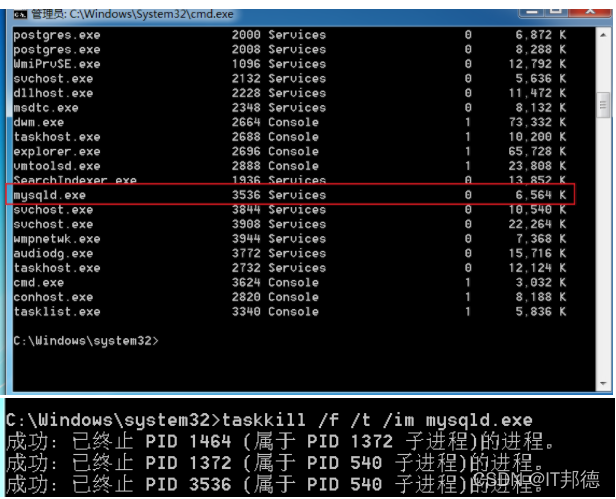616x499 pixels.
Task: Click the dllhost.exe process name
Action: coord(53,93)
